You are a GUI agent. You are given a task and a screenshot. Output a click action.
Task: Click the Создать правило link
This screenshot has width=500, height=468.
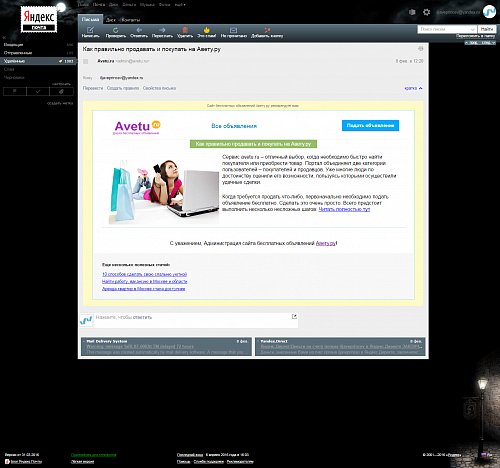[123, 88]
